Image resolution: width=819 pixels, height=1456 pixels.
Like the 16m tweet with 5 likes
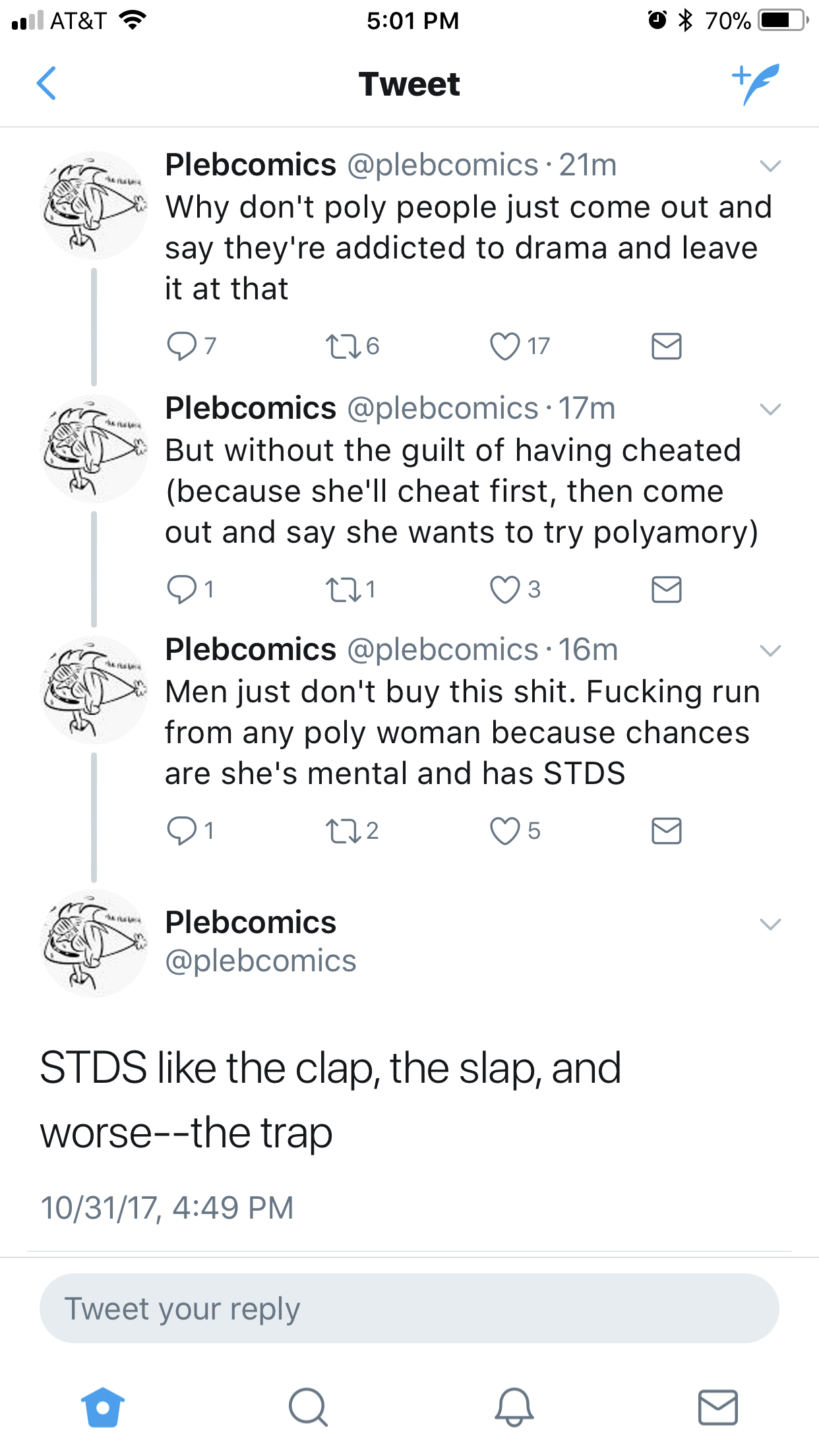tap(505, 831)
